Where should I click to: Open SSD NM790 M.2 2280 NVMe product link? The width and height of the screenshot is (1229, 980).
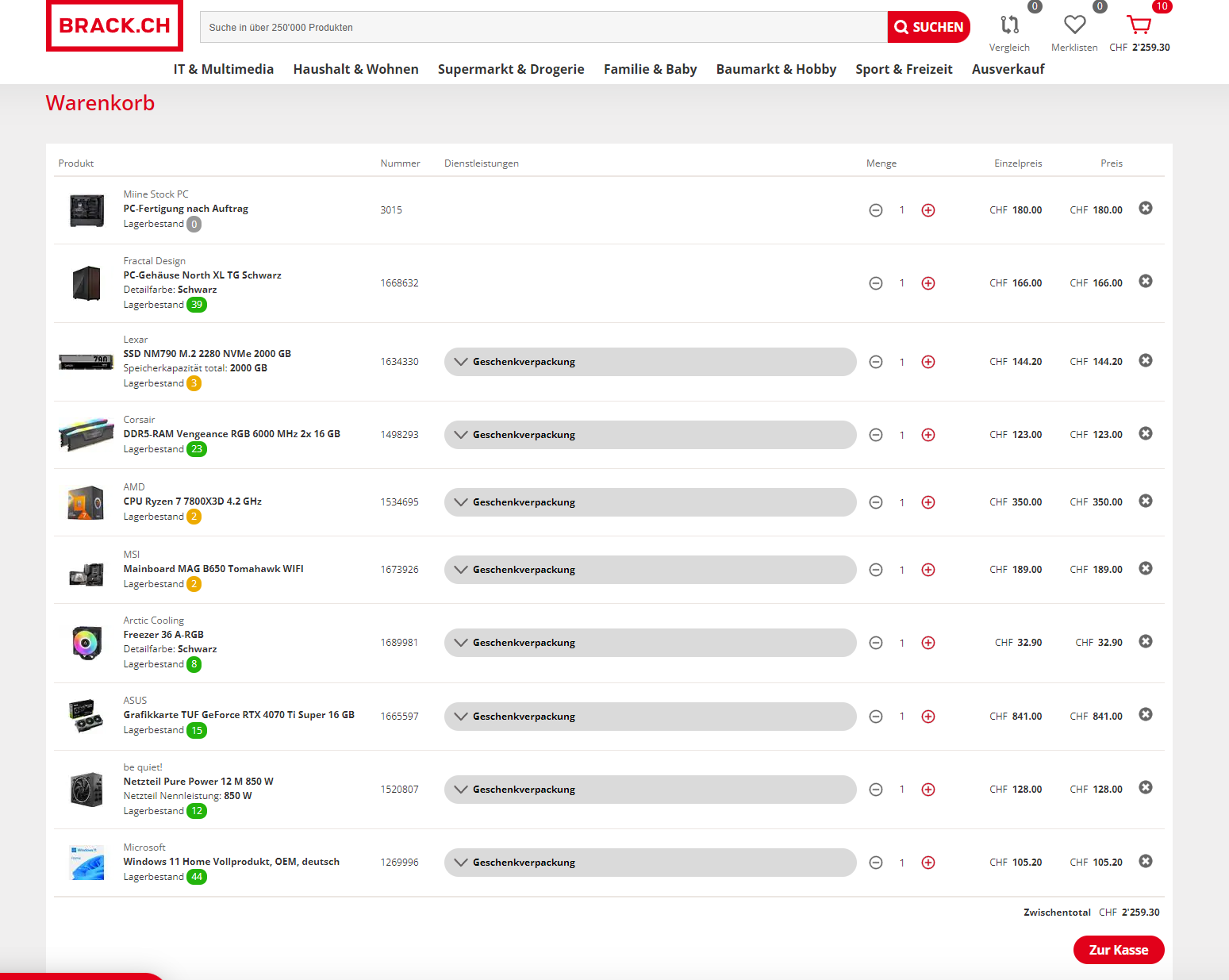tap(207, 354)
